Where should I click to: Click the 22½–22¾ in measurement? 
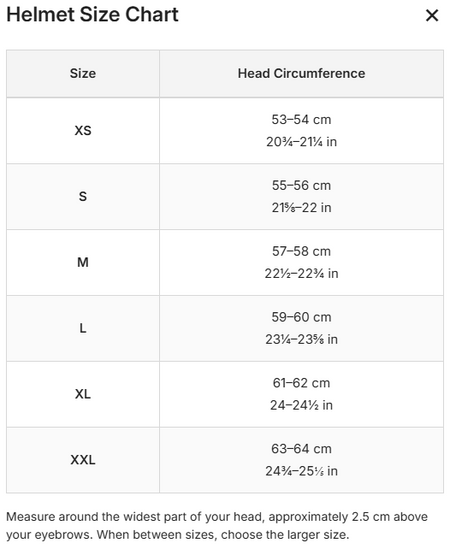coord(301,273)
